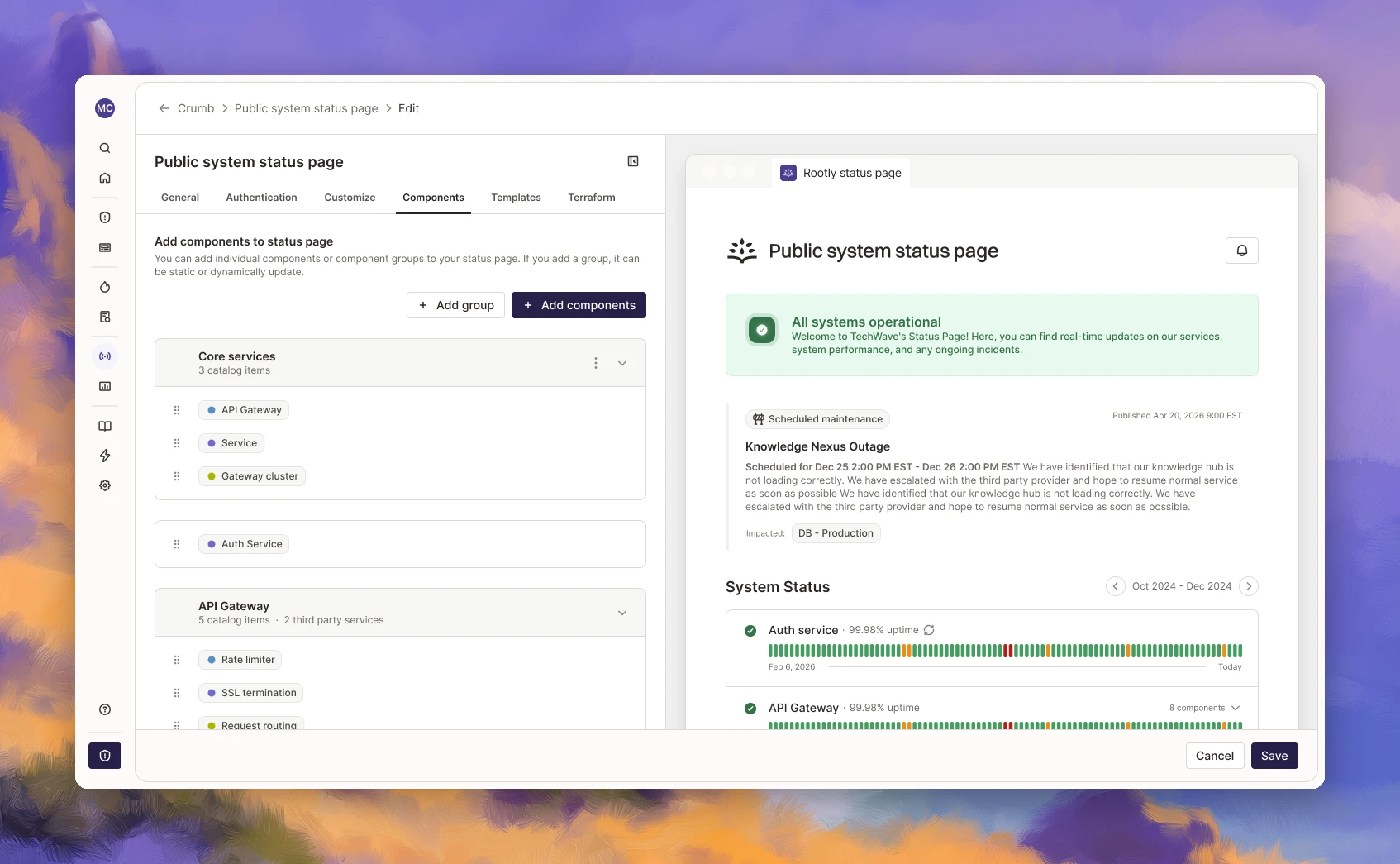Open the lightning bolt workflows icon
This screenshot has height=864, width=1400.
pos(105,456)
